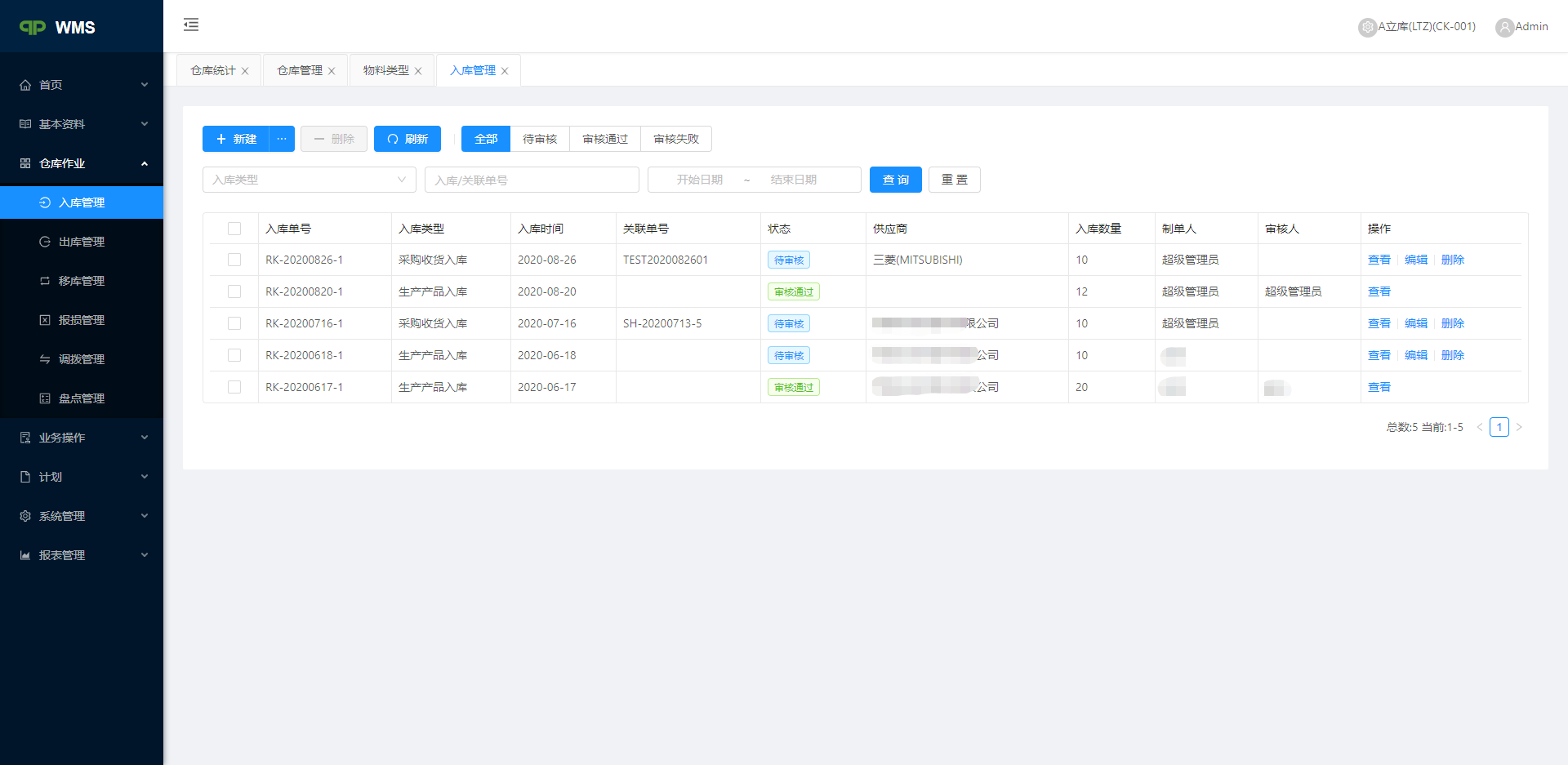Expand the 报表管理 menu chevron
The width and height of the screenshot is (1568, 765).
coord(145,555)
